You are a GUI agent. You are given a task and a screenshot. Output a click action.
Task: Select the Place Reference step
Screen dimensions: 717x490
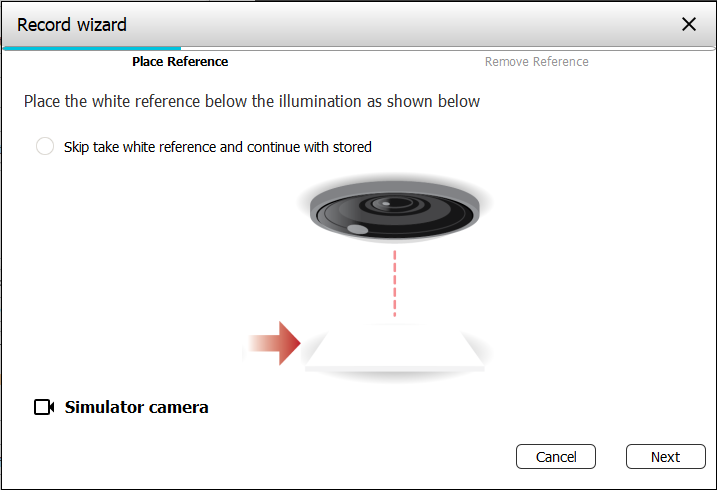click(180, 62)
